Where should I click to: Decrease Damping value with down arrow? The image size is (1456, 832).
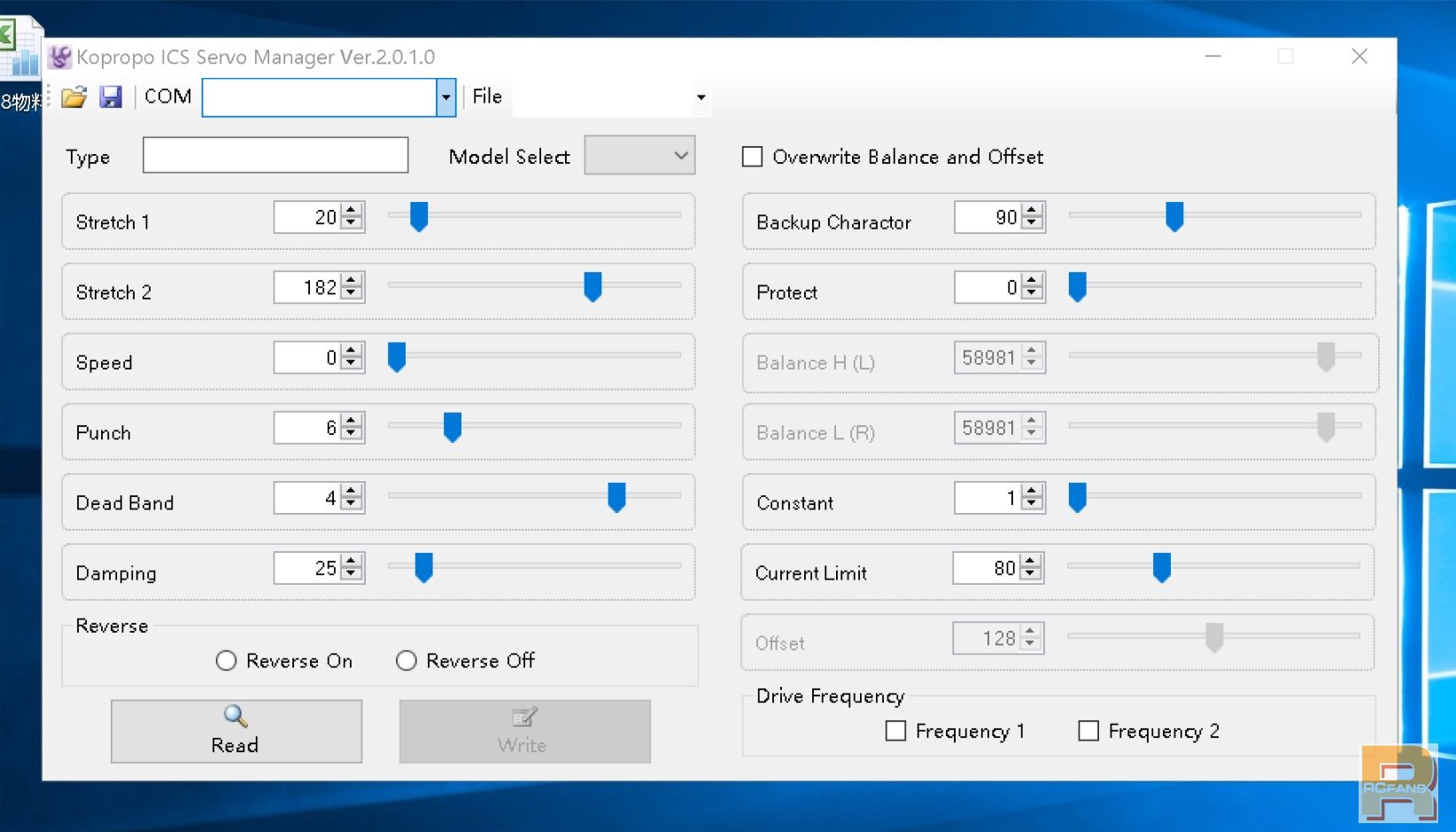[x=352, y=574]
